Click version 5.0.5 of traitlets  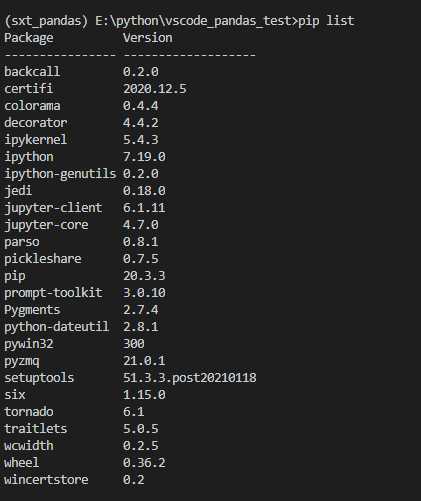141,429
